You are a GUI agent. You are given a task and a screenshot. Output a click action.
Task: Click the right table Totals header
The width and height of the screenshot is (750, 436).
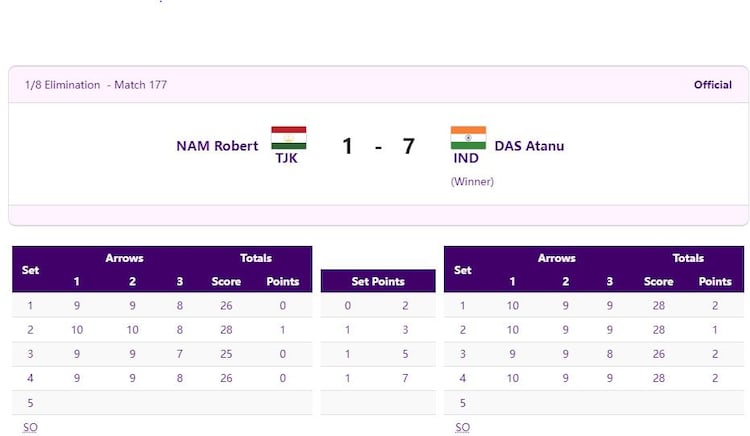688,258
